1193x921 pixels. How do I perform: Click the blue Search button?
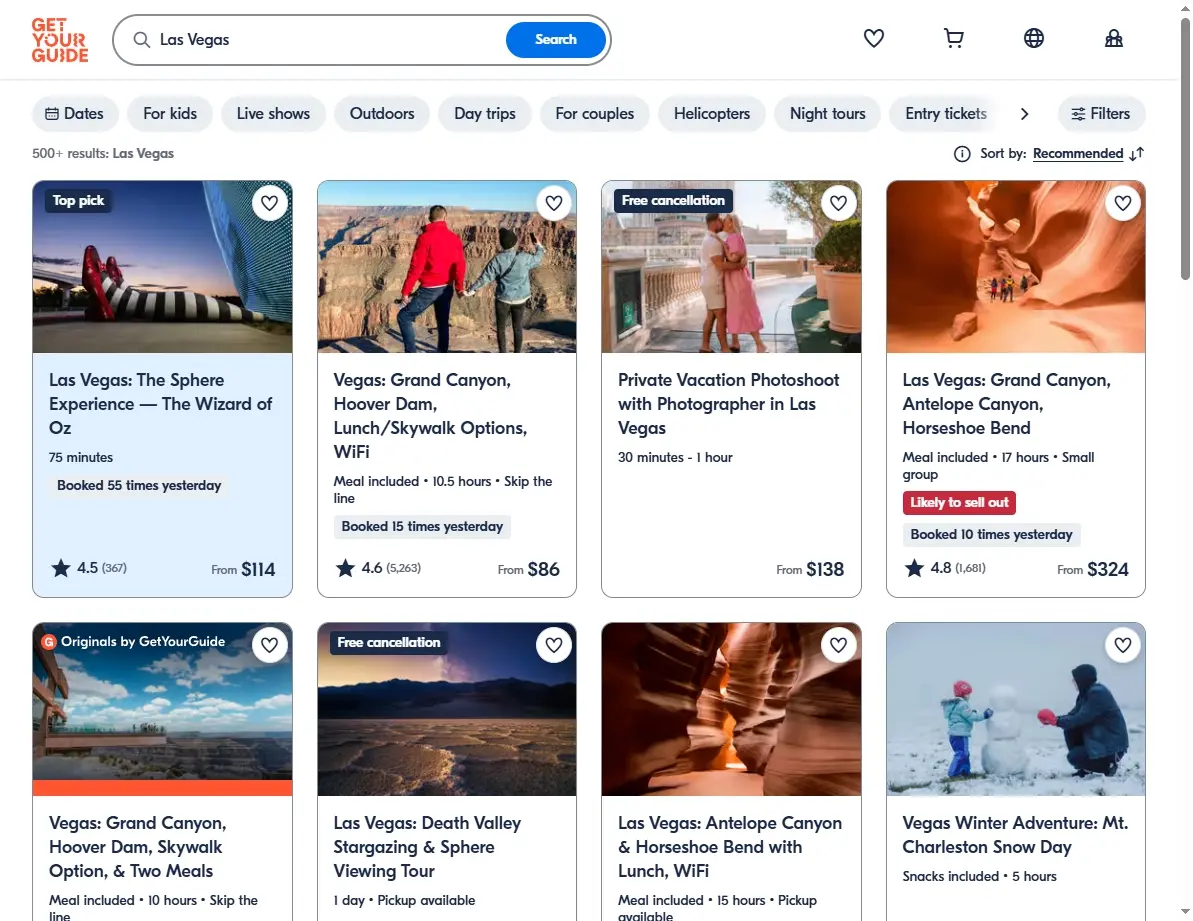(555, 40)
